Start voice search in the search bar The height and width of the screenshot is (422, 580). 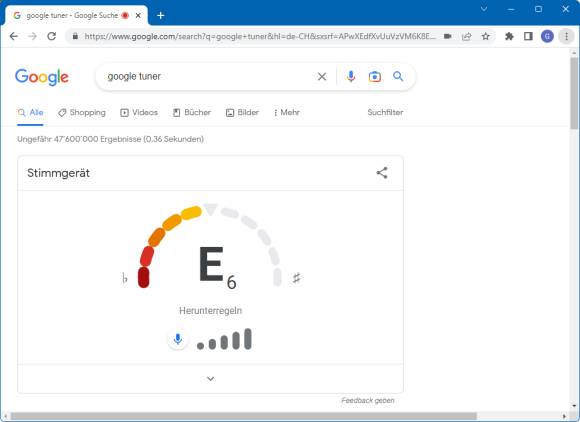[351, 77]
